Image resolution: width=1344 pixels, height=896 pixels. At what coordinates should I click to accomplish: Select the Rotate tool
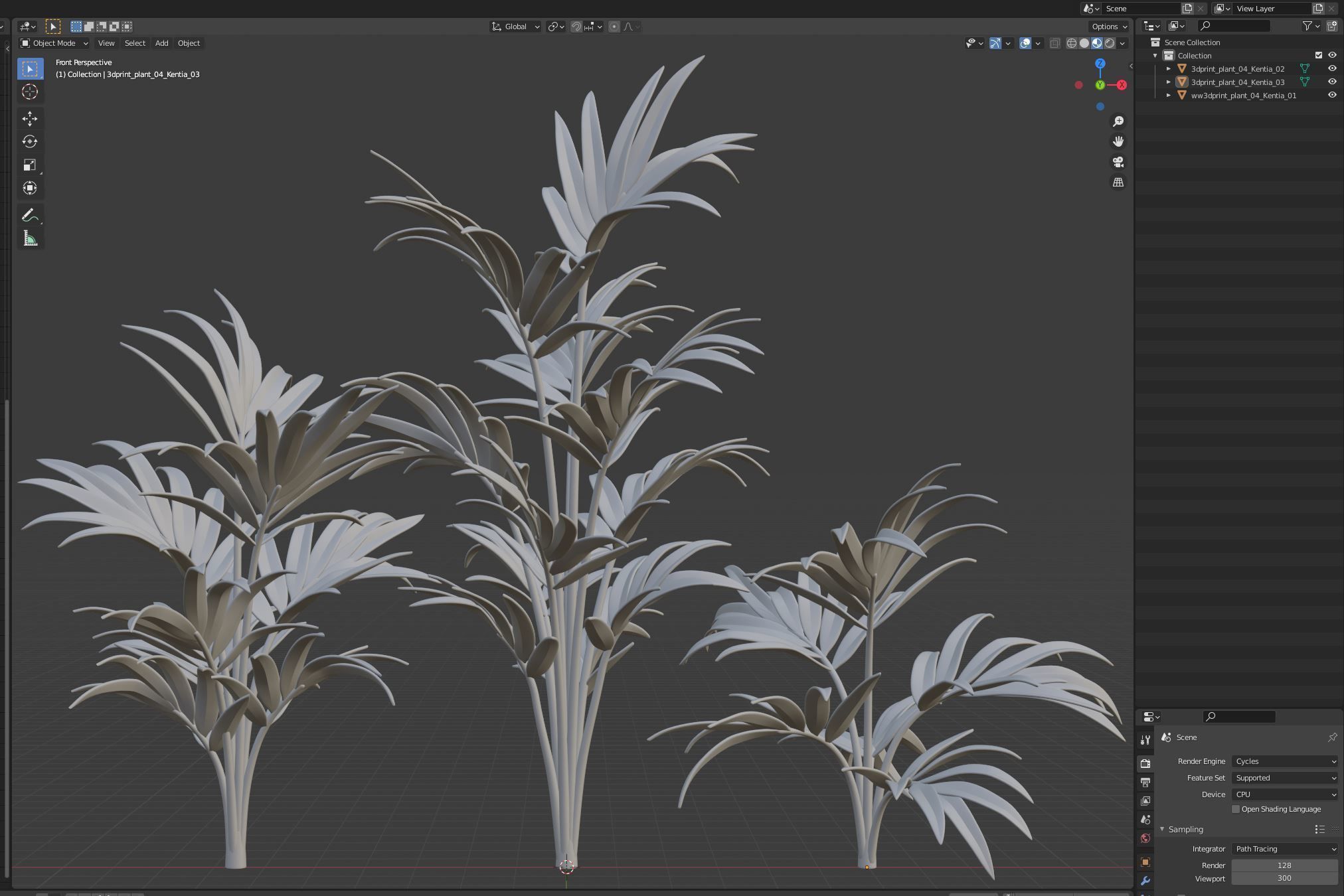29,141
